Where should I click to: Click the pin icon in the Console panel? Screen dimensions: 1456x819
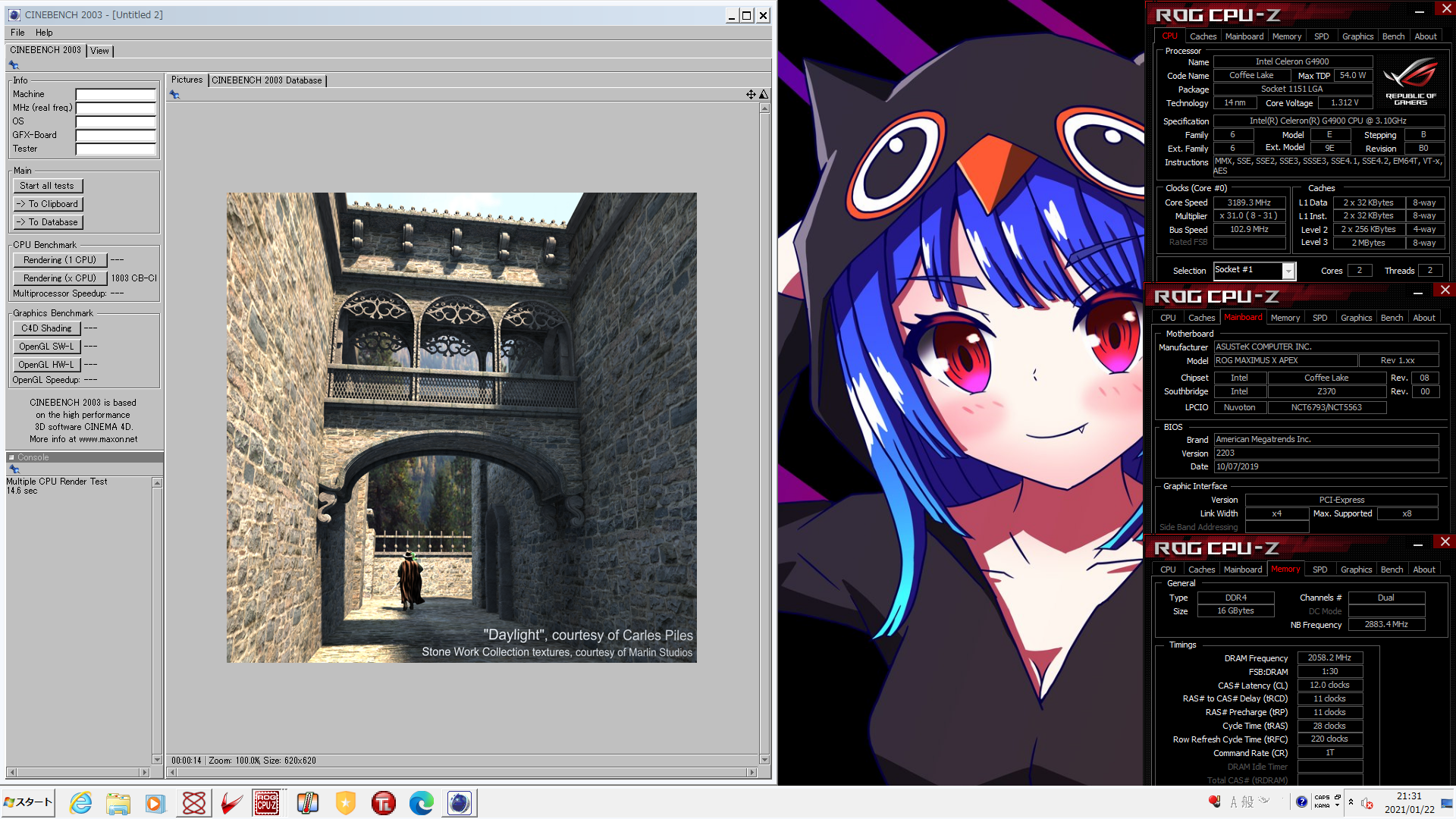pyautogui.click(x=14, y=469)
